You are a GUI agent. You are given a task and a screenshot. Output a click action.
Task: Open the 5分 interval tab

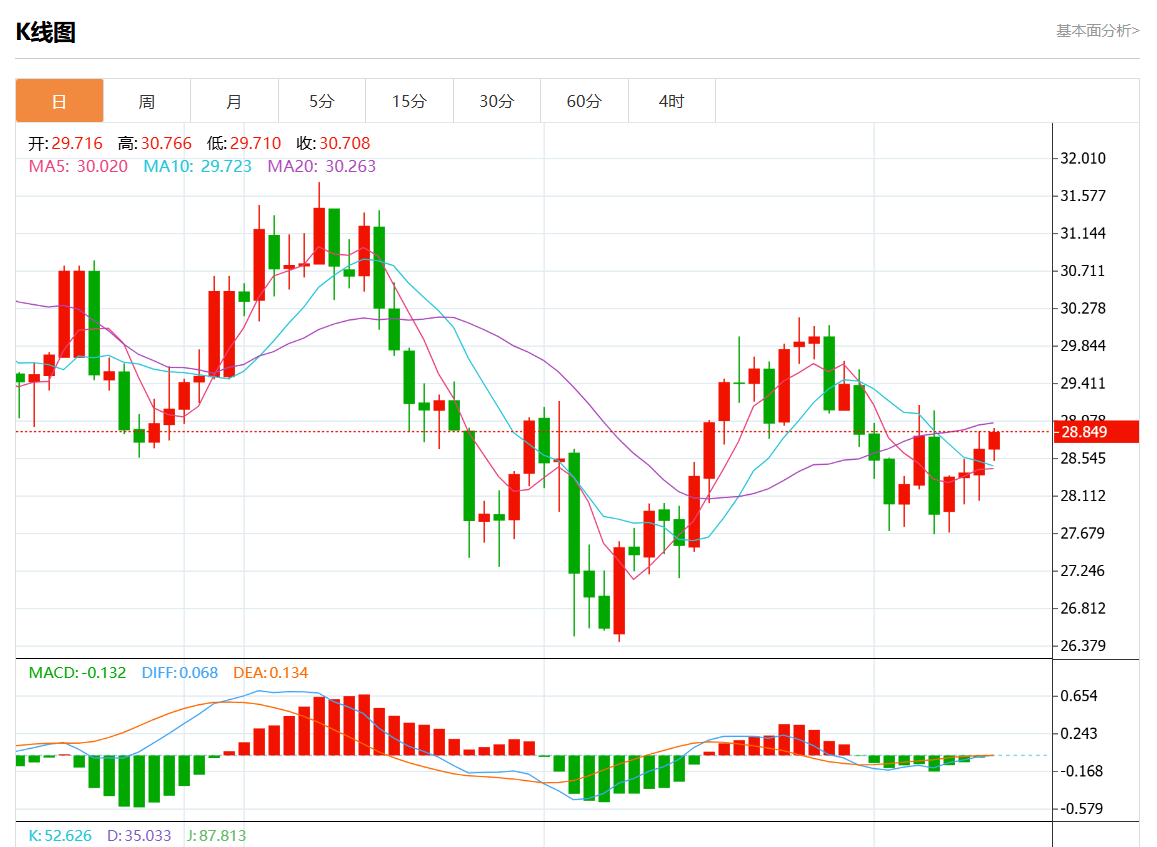pos(322,101)
